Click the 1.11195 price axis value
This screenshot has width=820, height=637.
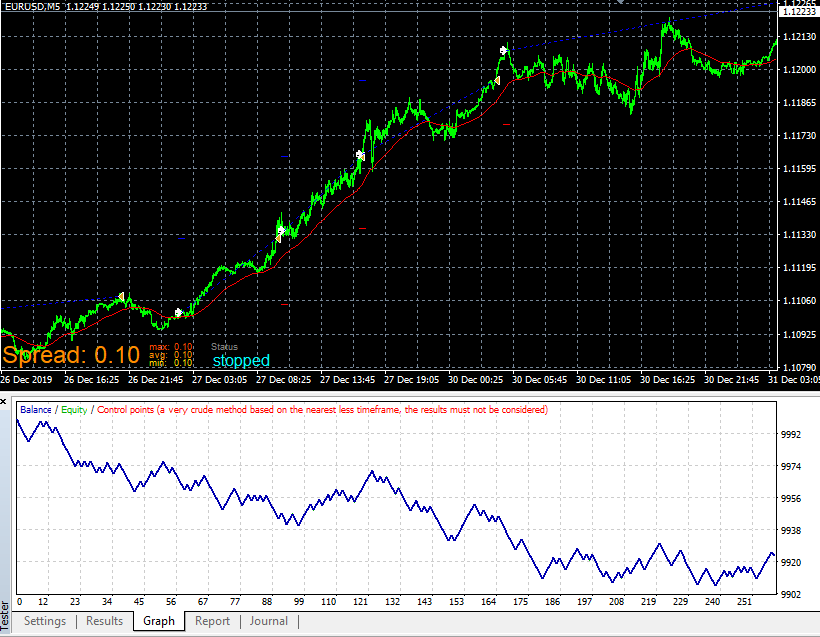[x=799, y=268]
